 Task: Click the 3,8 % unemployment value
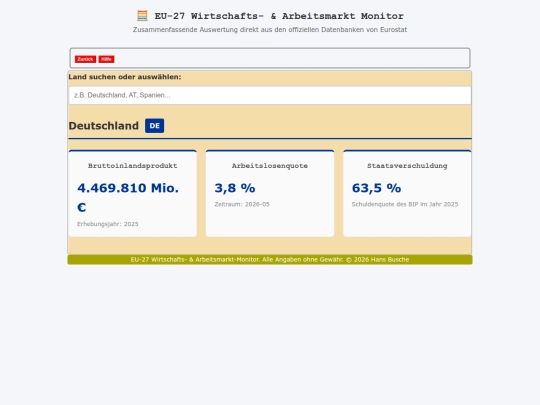click(x=235, y=188)
